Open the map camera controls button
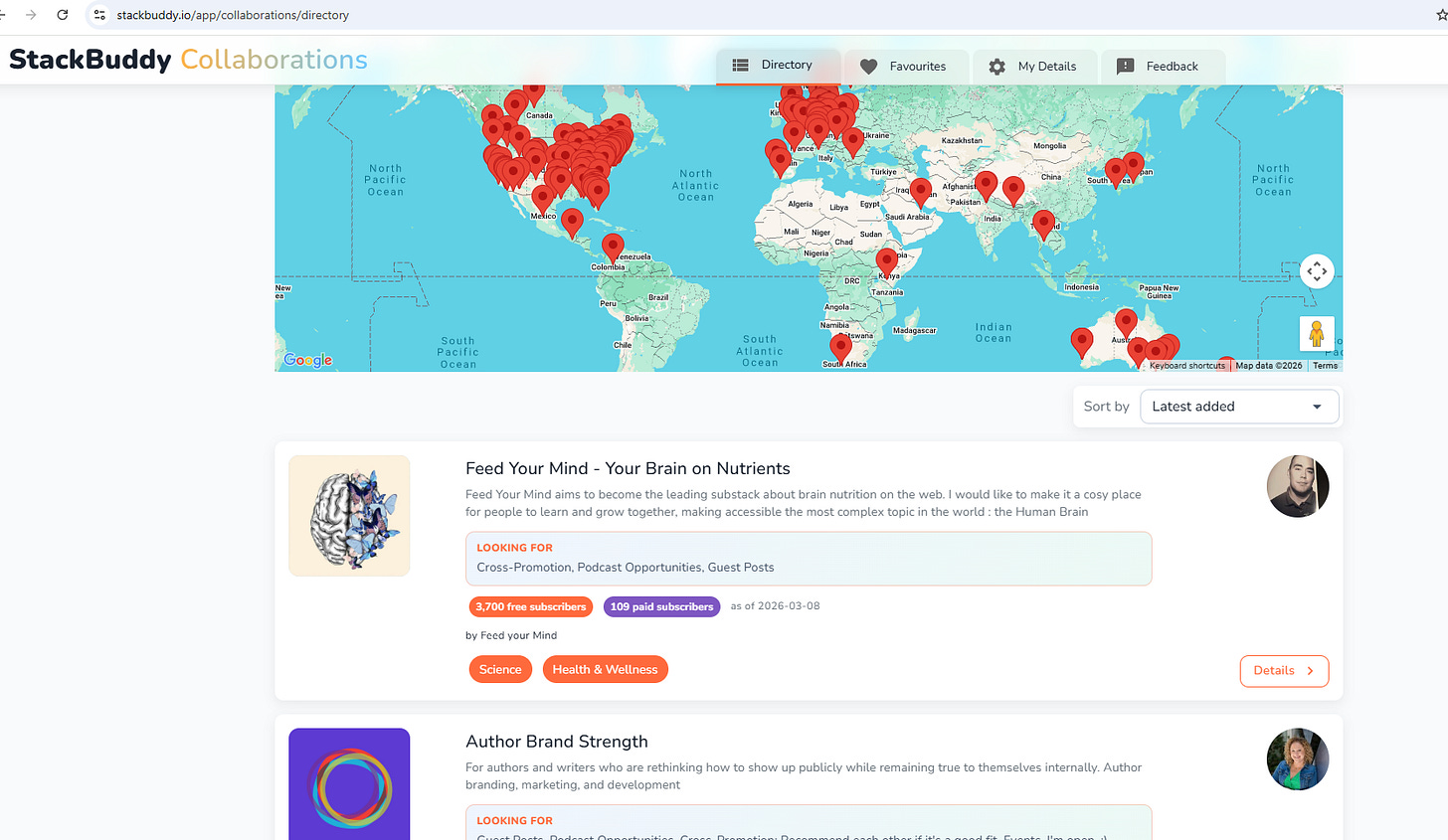Viewport: 1448px width, 840px height. (1317, 271)
